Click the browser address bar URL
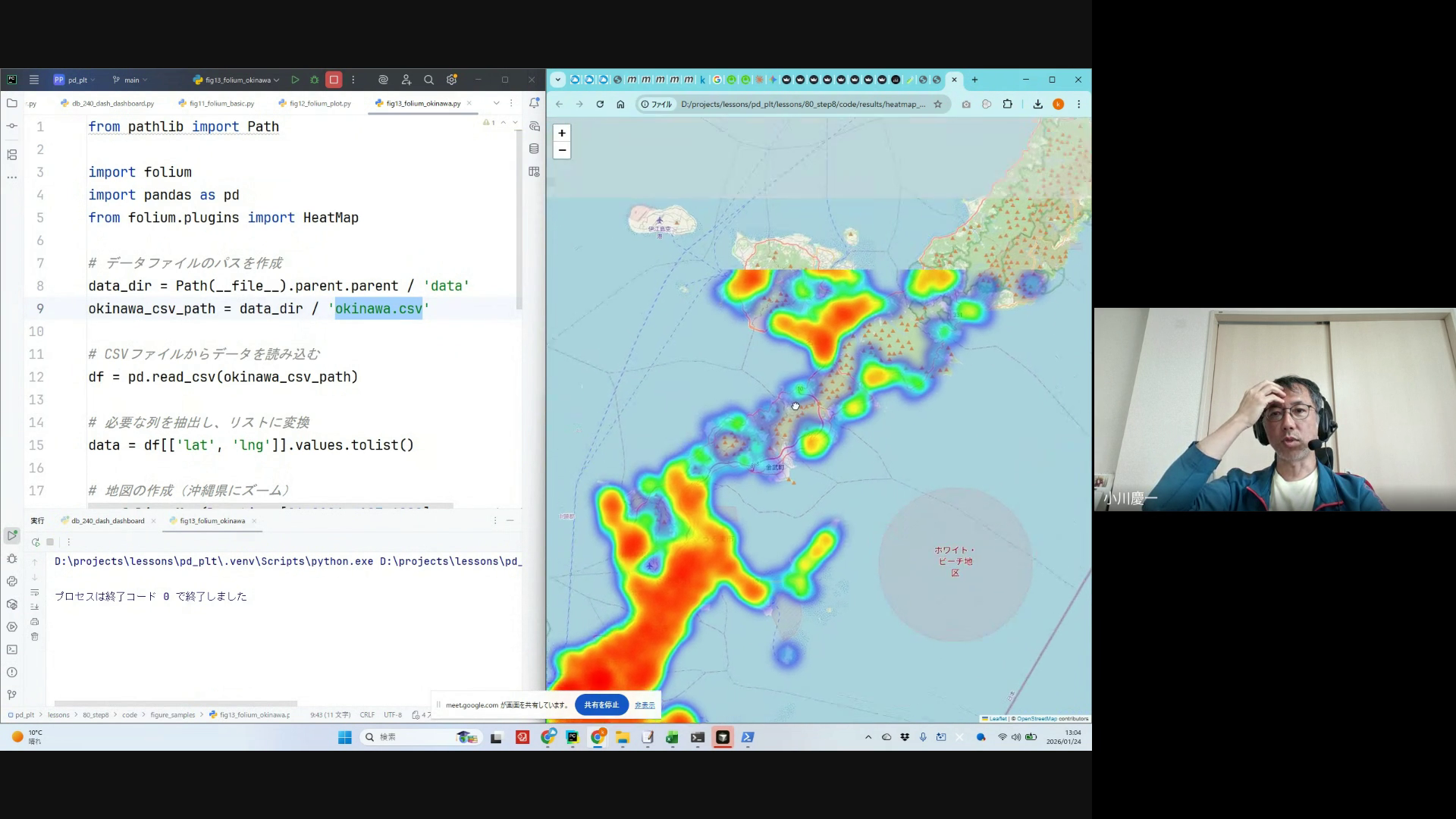Viewport: 1456px width, 819px height. pos(802,104)
